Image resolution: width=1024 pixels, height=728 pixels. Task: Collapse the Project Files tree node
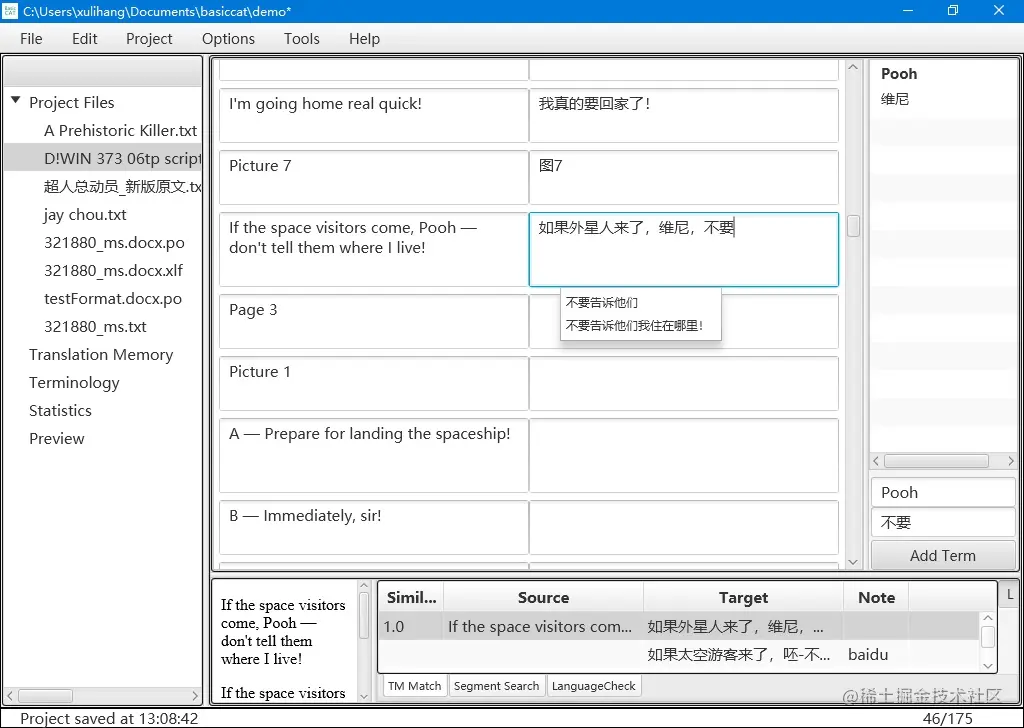pos(16,101)
